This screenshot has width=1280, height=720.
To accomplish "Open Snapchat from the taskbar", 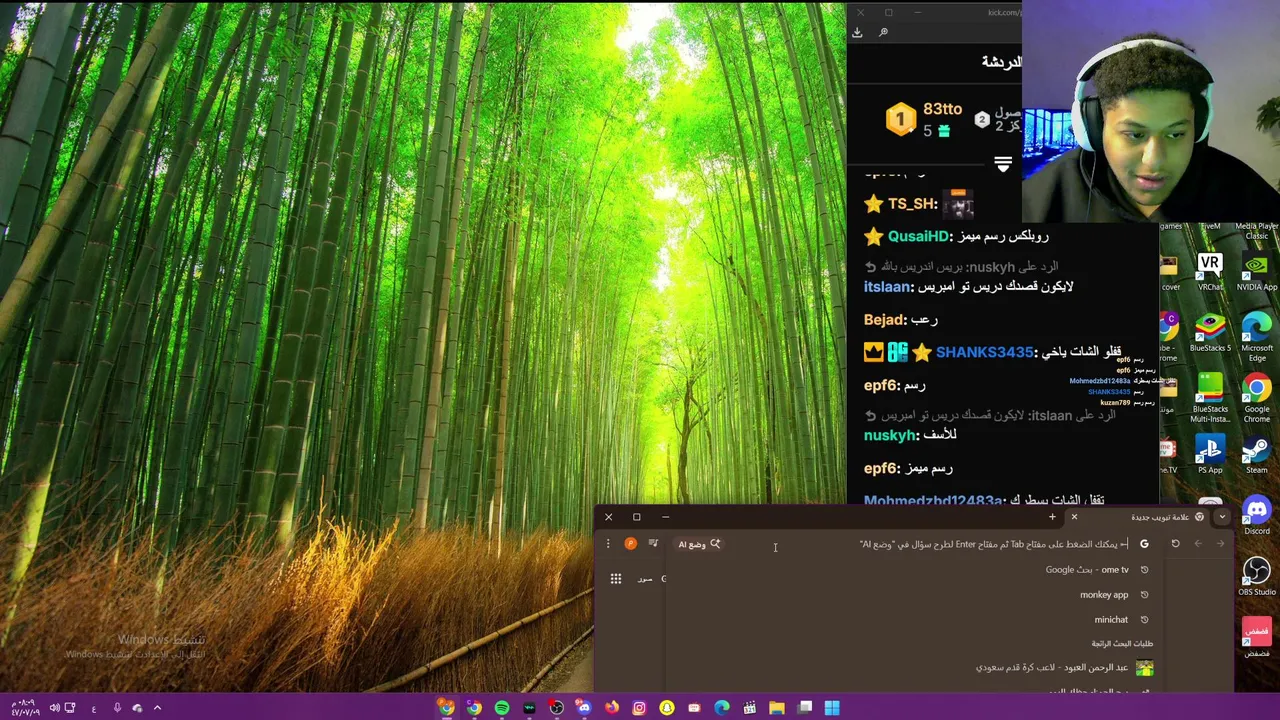I will pyautogui.click(x=667, y=708).
